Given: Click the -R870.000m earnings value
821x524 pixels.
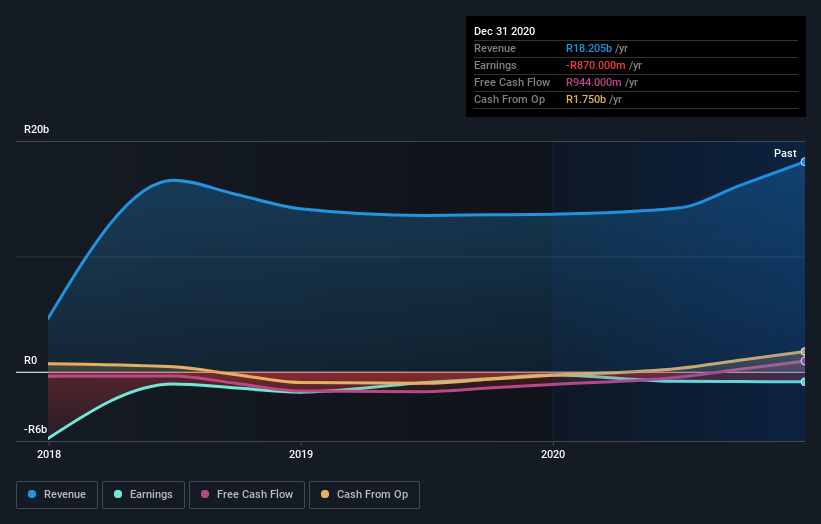Looking at the screenshot, I should point(595,65).
